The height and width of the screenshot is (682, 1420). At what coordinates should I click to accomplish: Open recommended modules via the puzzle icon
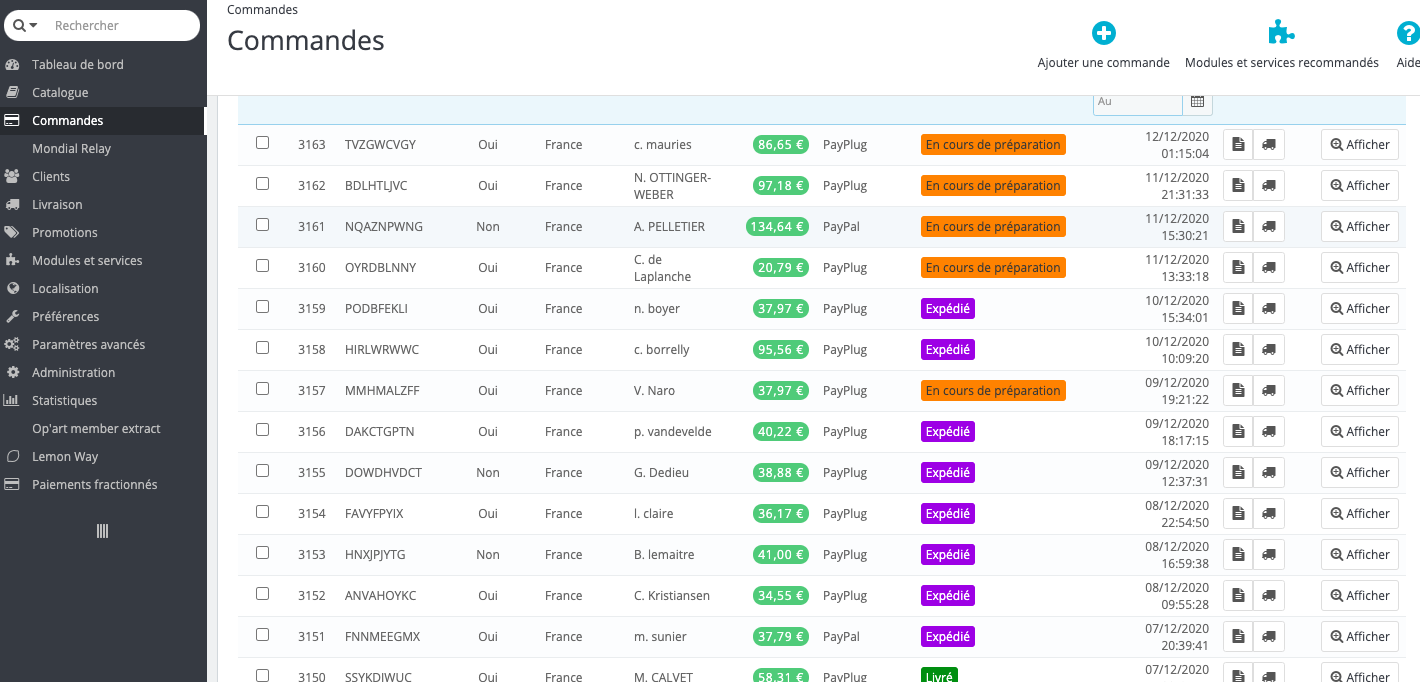tap(1281, 33)
